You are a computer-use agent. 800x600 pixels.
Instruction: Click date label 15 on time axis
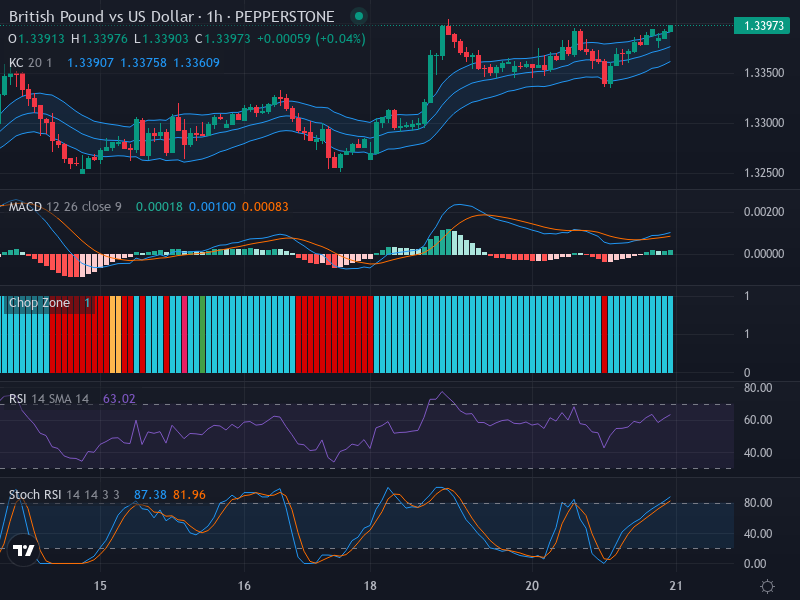click(x=100, y=586)
